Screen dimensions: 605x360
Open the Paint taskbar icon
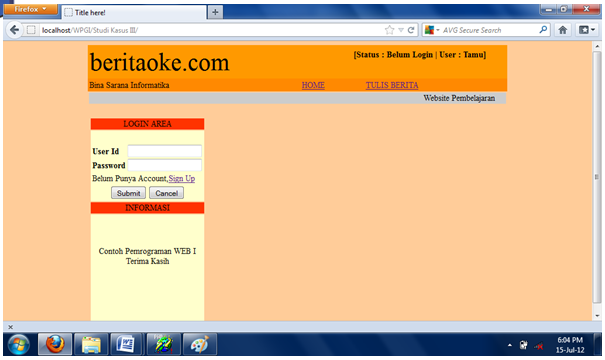click(x=199, y=344)
